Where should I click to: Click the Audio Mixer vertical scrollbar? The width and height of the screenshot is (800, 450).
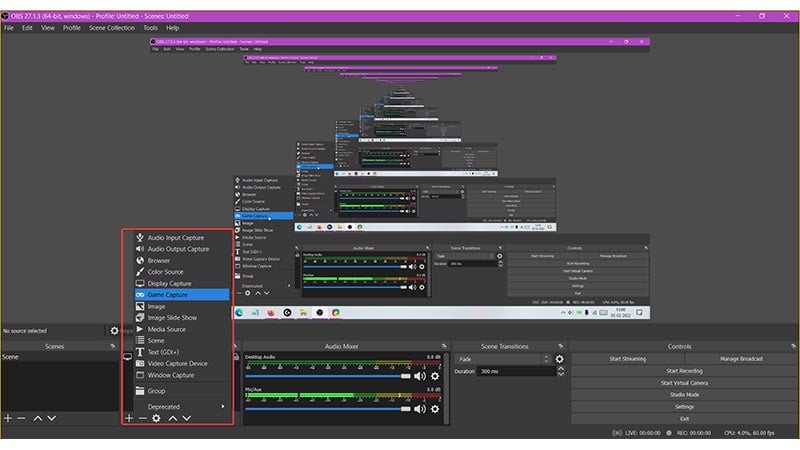[x=446, y=388]
